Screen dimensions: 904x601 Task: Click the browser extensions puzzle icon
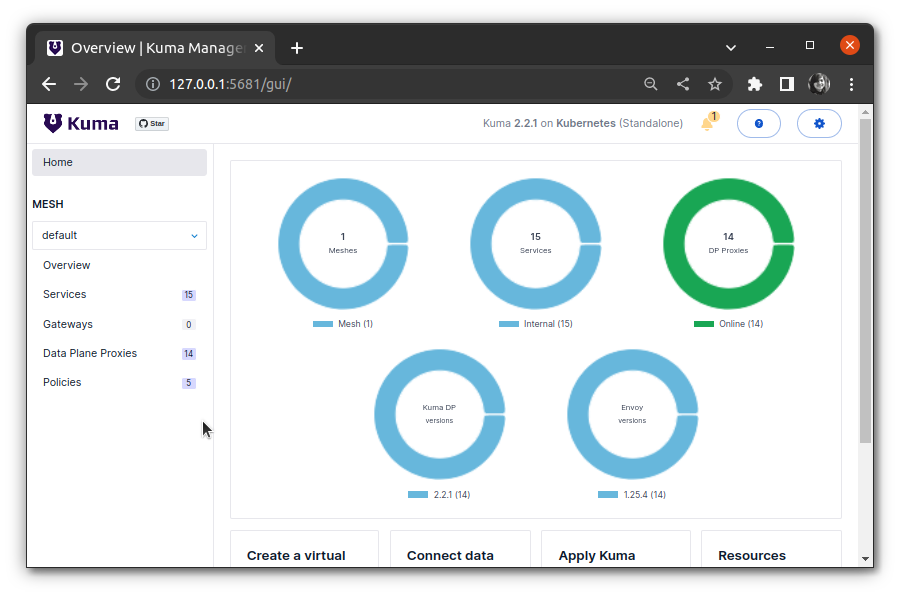click(x=755, y=84)
